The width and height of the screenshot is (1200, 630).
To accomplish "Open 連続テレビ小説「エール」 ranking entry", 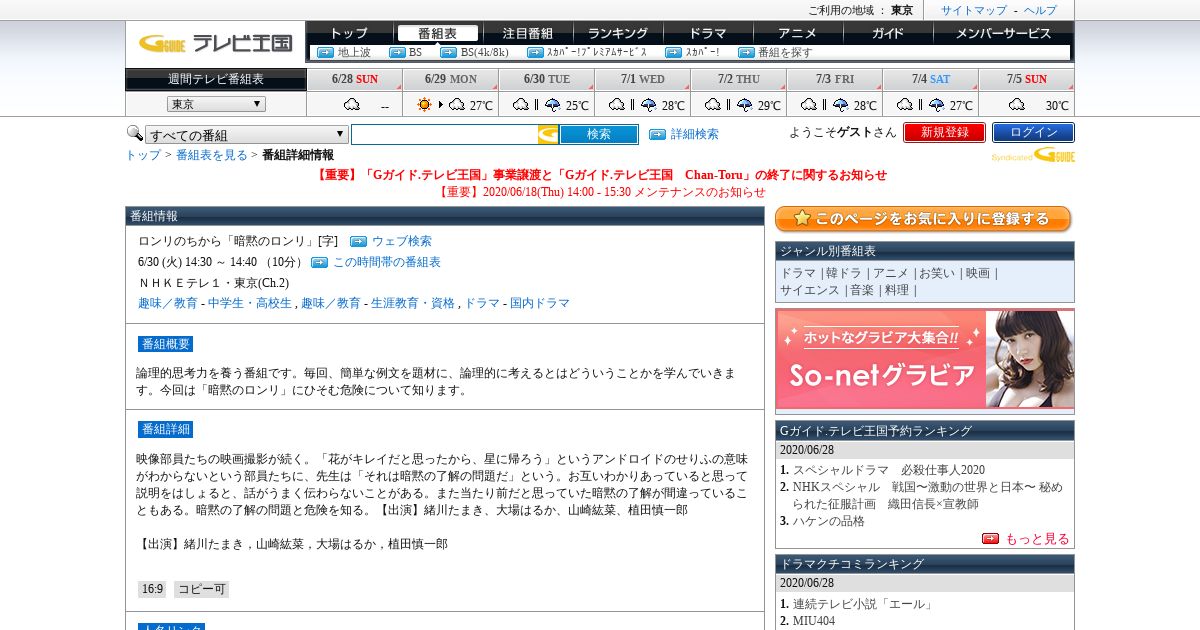I will 863,604.
